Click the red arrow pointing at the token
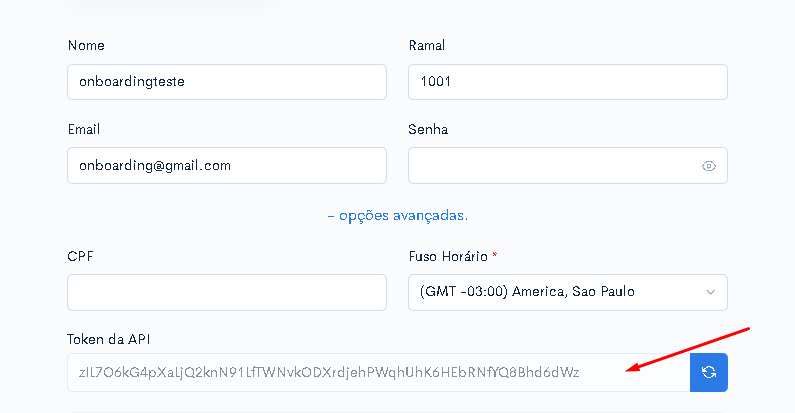 pyautogui.click(x=688, y=350)
